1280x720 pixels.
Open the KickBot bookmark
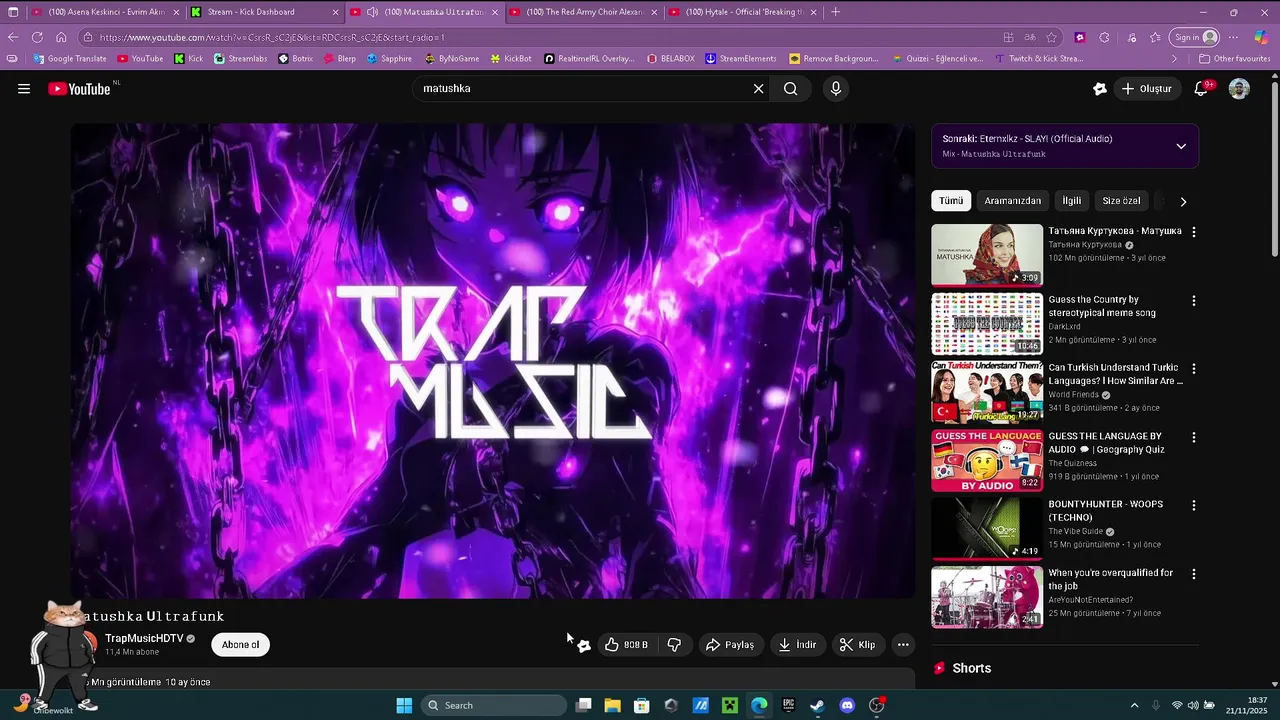tap(511, 59)
